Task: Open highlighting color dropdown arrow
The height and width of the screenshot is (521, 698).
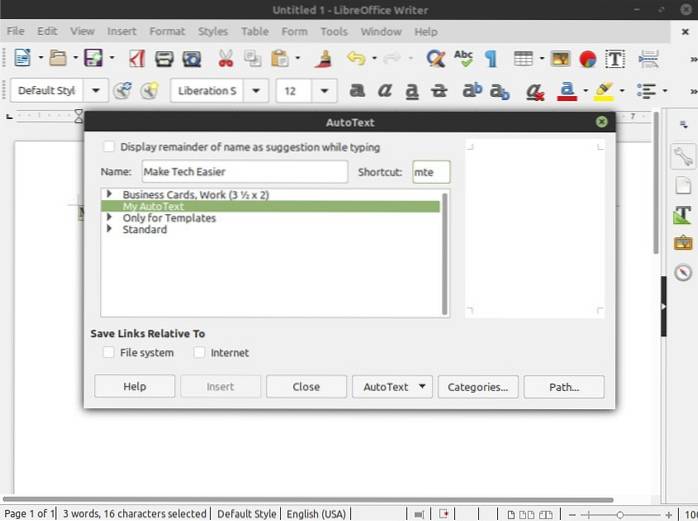Action: point(622,91)
